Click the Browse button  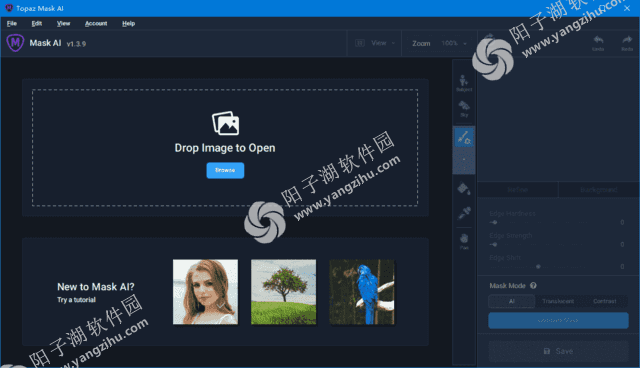tap(225, 170)
